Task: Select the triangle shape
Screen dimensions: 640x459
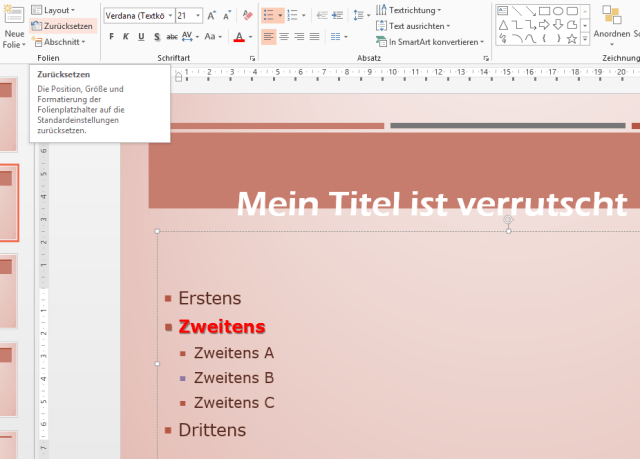Action: click(x=503, y=25)
